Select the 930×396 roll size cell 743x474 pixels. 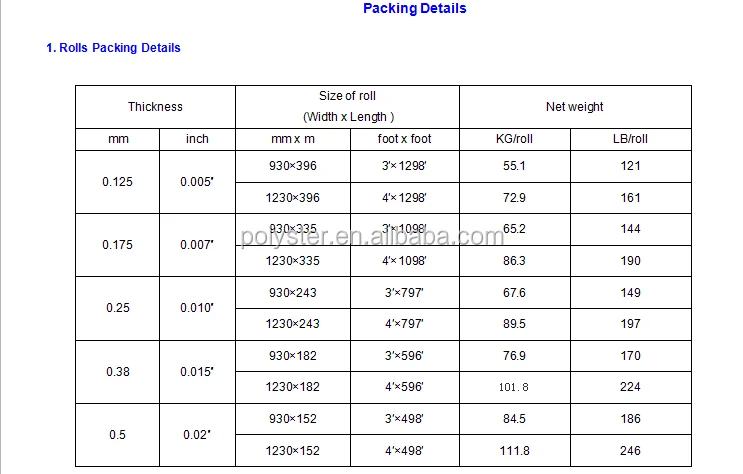pos(292,166)
